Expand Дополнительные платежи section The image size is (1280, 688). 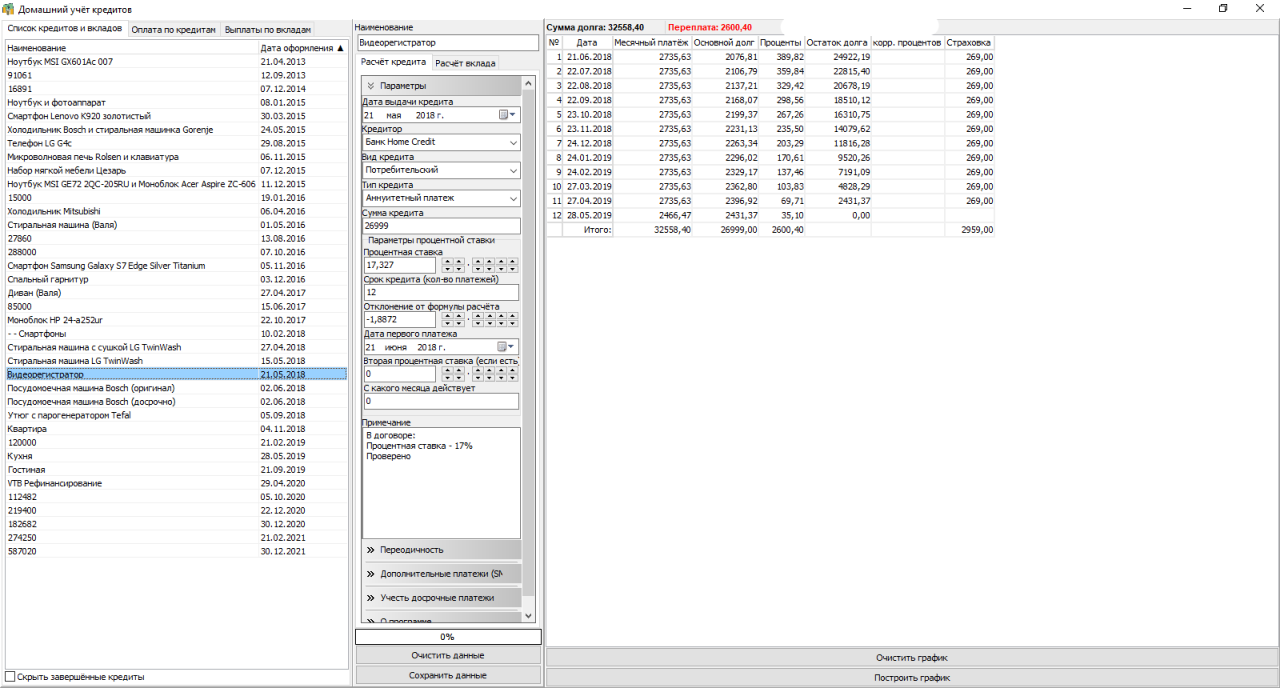coord(441,574)
